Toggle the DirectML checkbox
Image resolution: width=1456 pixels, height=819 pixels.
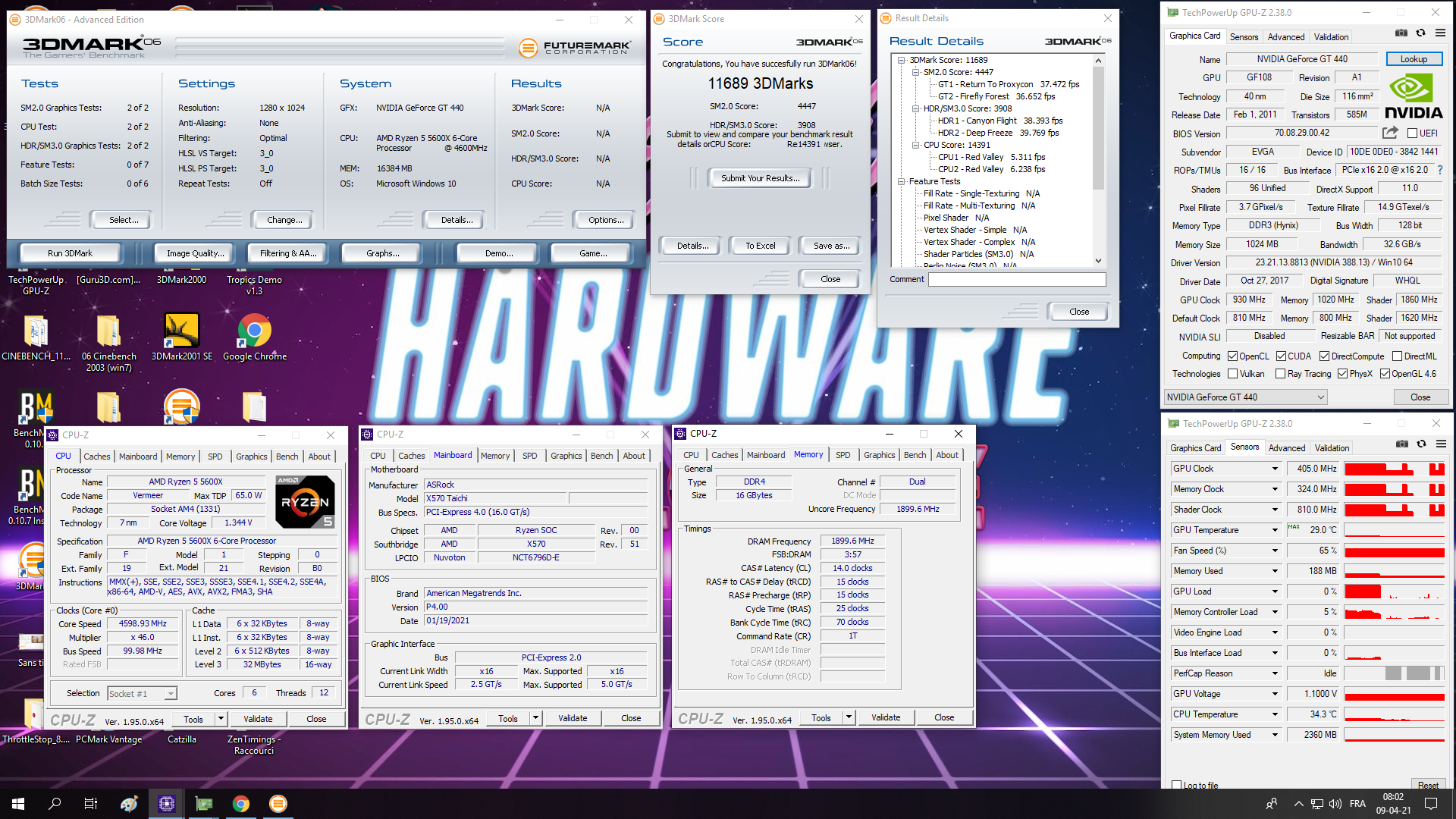click(1397, 356)
